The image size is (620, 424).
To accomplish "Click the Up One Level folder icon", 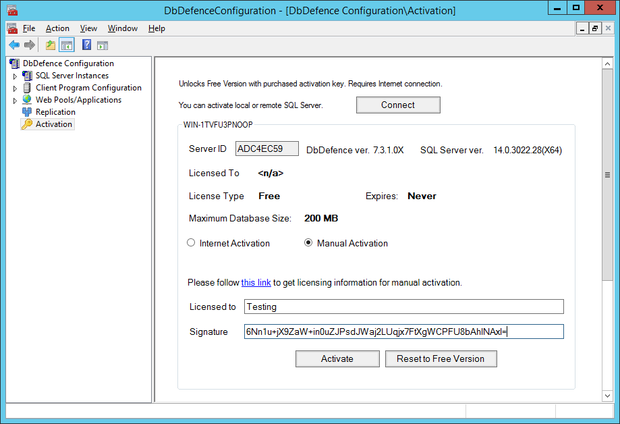I will pyautogui.click(x=50, y=45).
